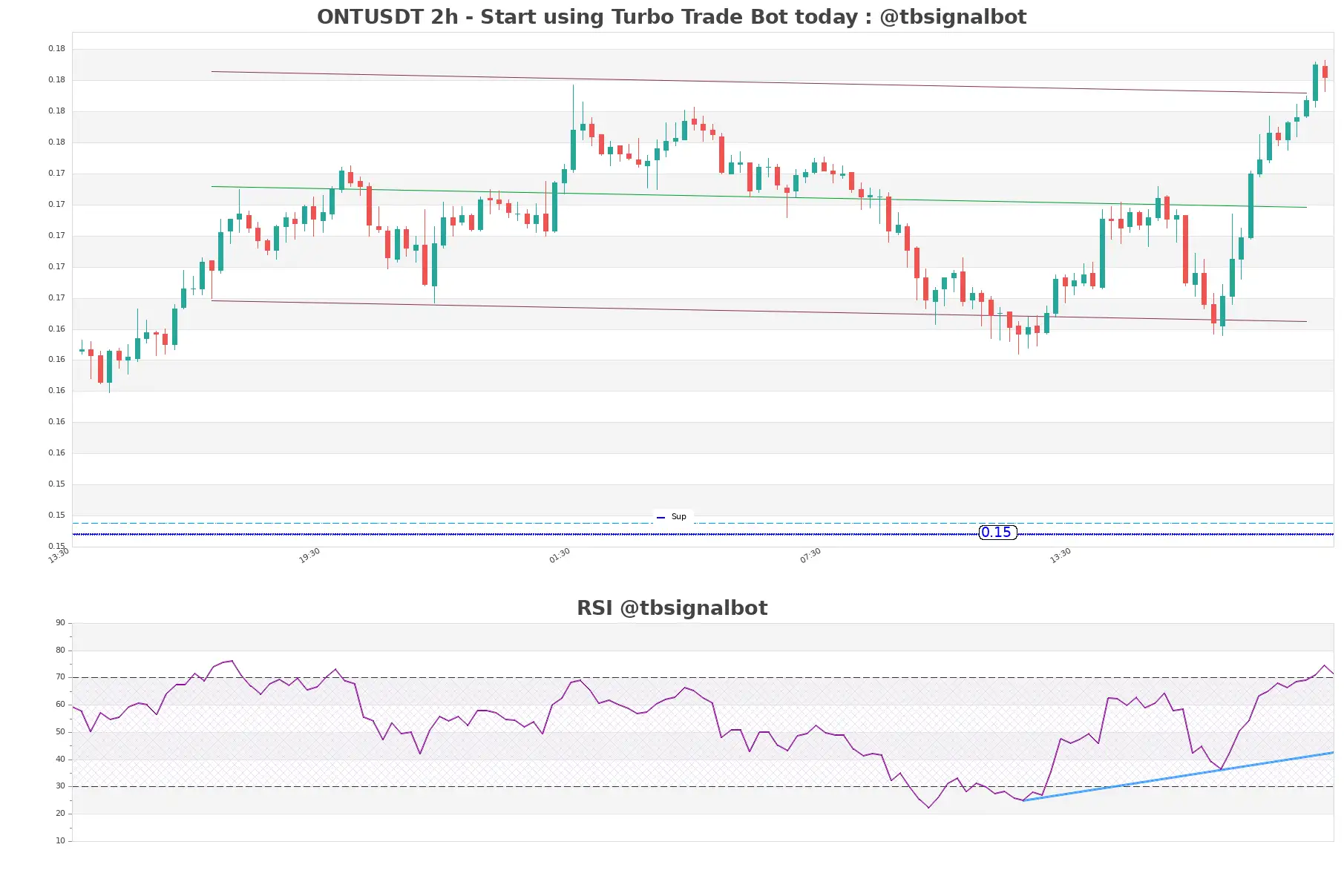
Task: Click the RSI 30 axis label
Action: pos(60,785)
